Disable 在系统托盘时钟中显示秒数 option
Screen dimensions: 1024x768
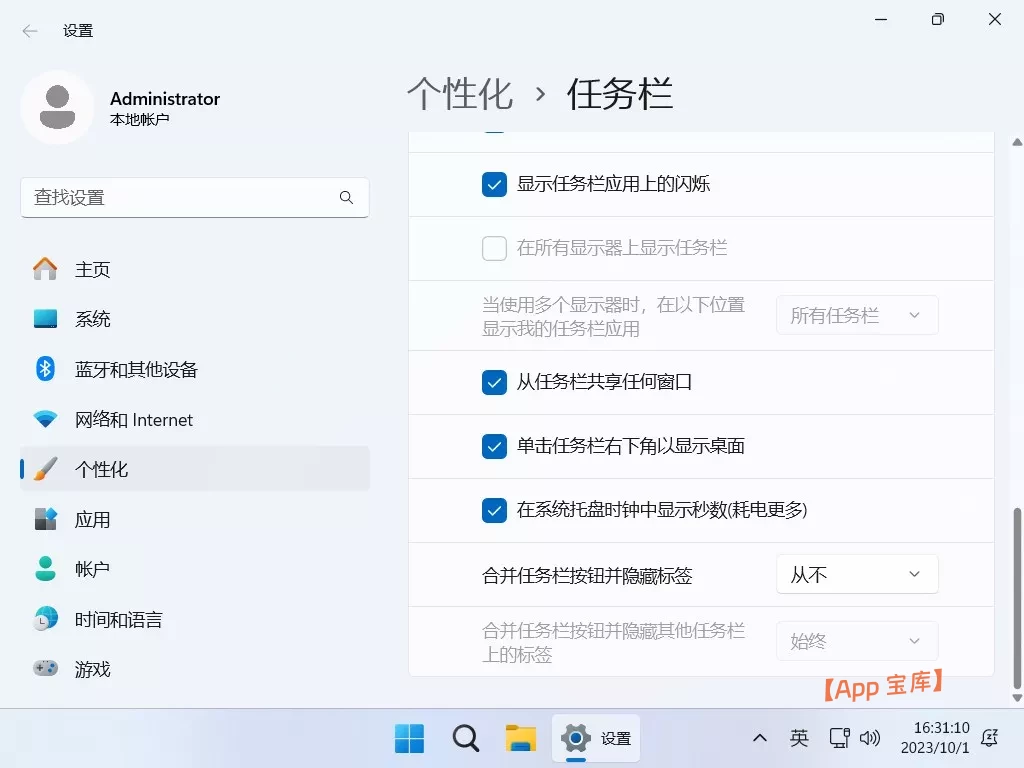pos(494,510)
